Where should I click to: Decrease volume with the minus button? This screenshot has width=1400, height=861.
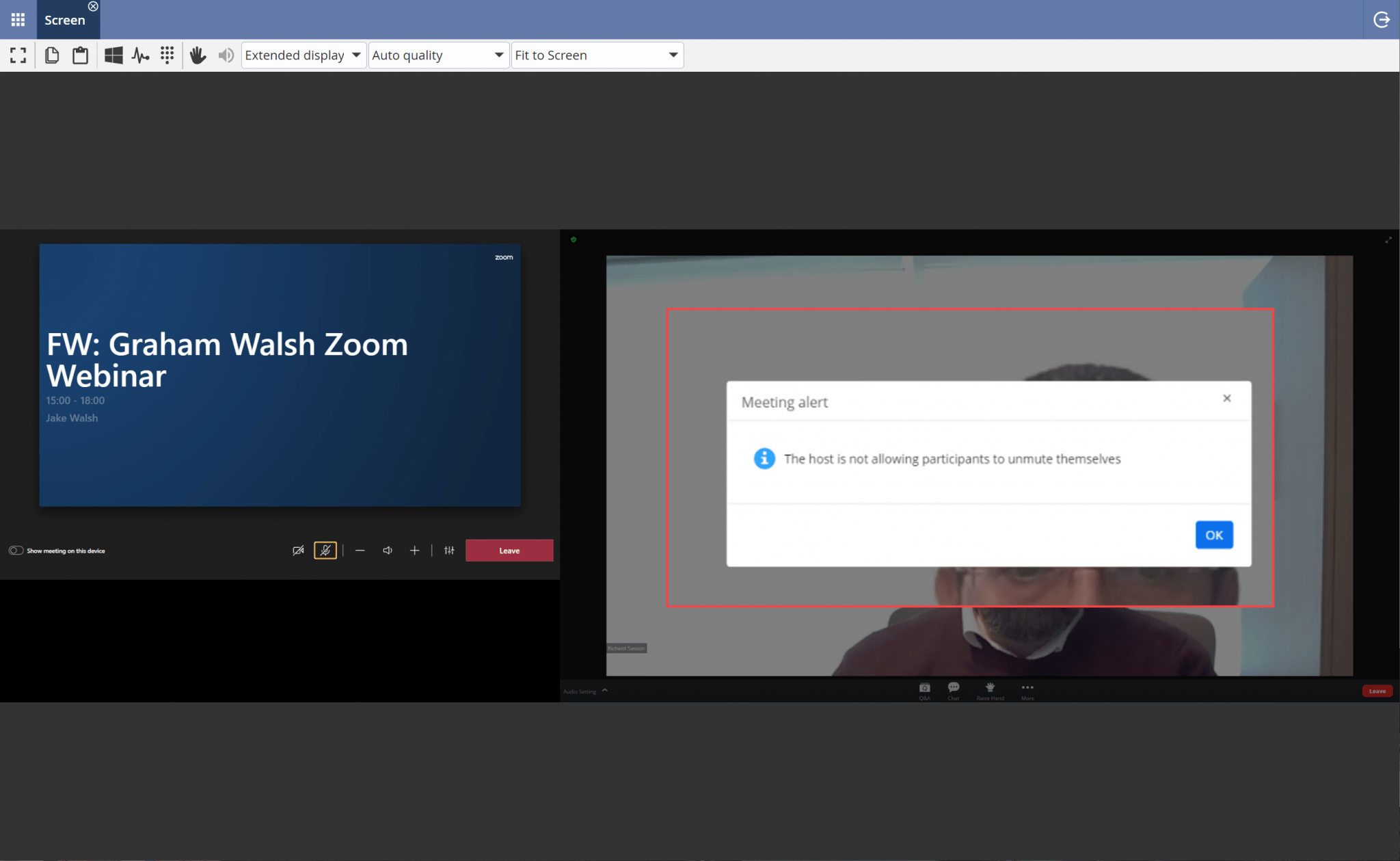tap(360, 551)
